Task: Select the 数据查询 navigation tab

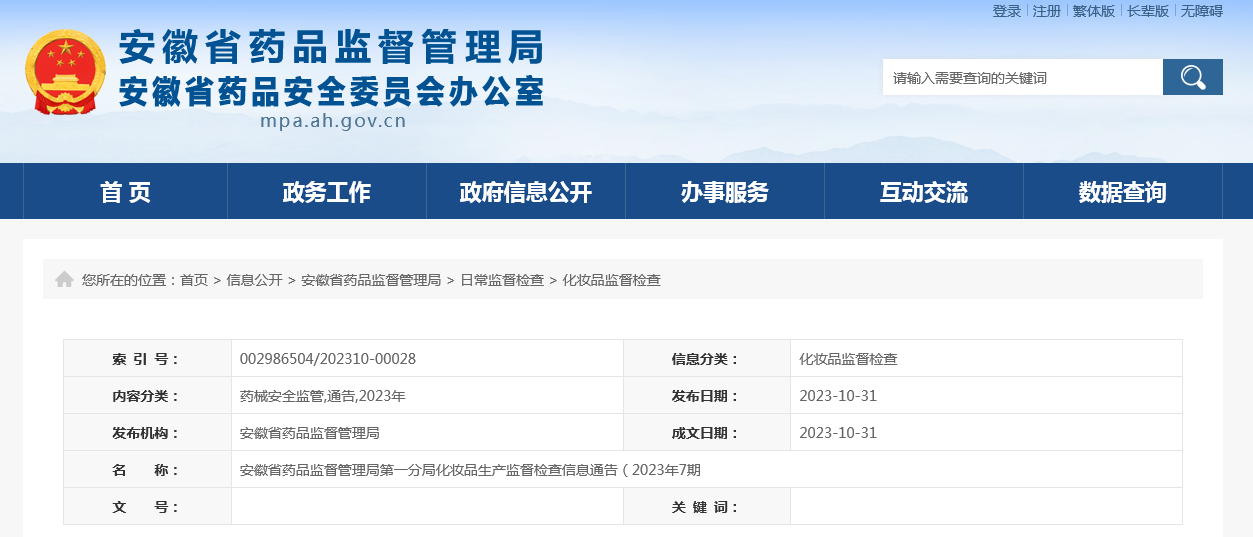Action: point(1122,192)
